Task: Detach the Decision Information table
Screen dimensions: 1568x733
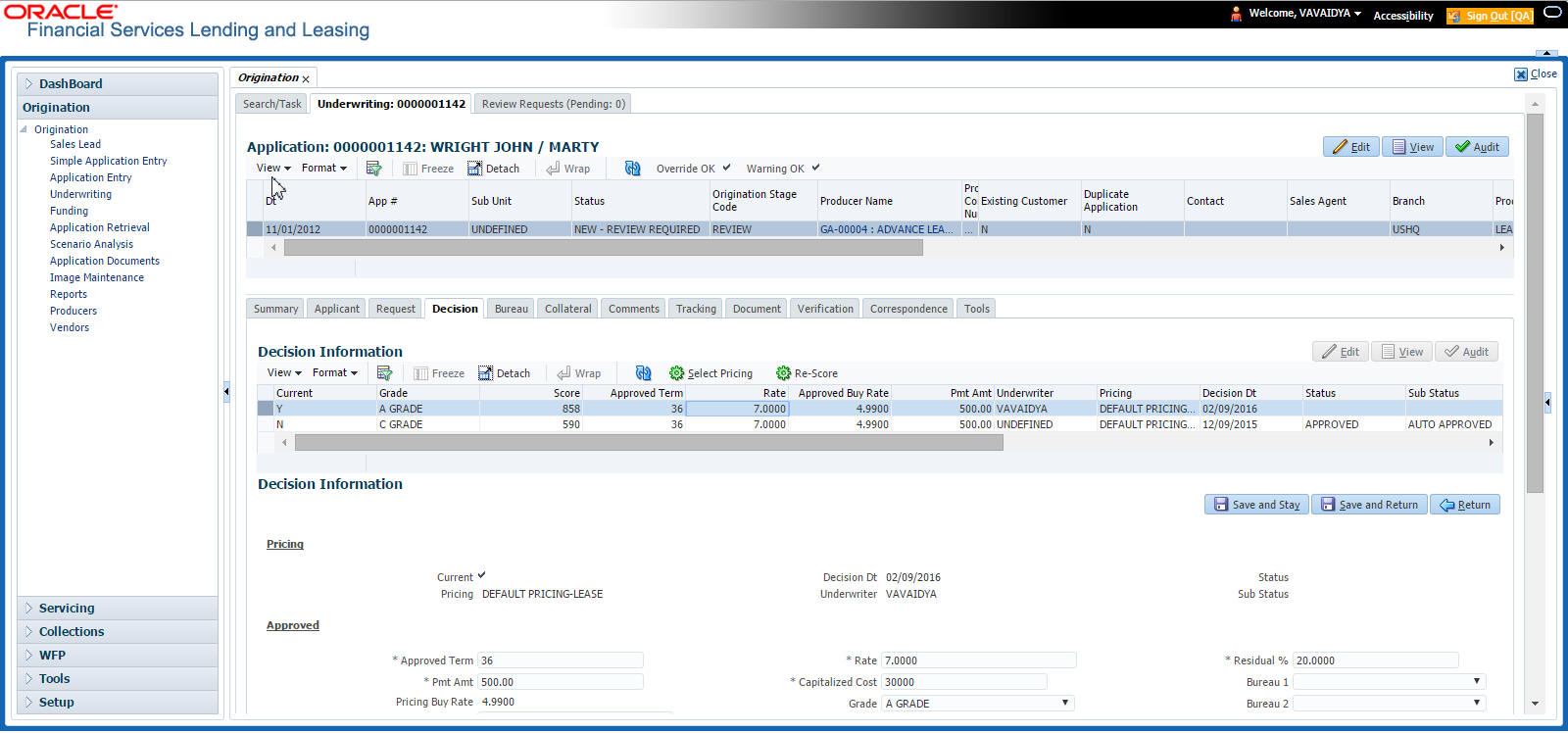Action: click(x=505, y=373)
